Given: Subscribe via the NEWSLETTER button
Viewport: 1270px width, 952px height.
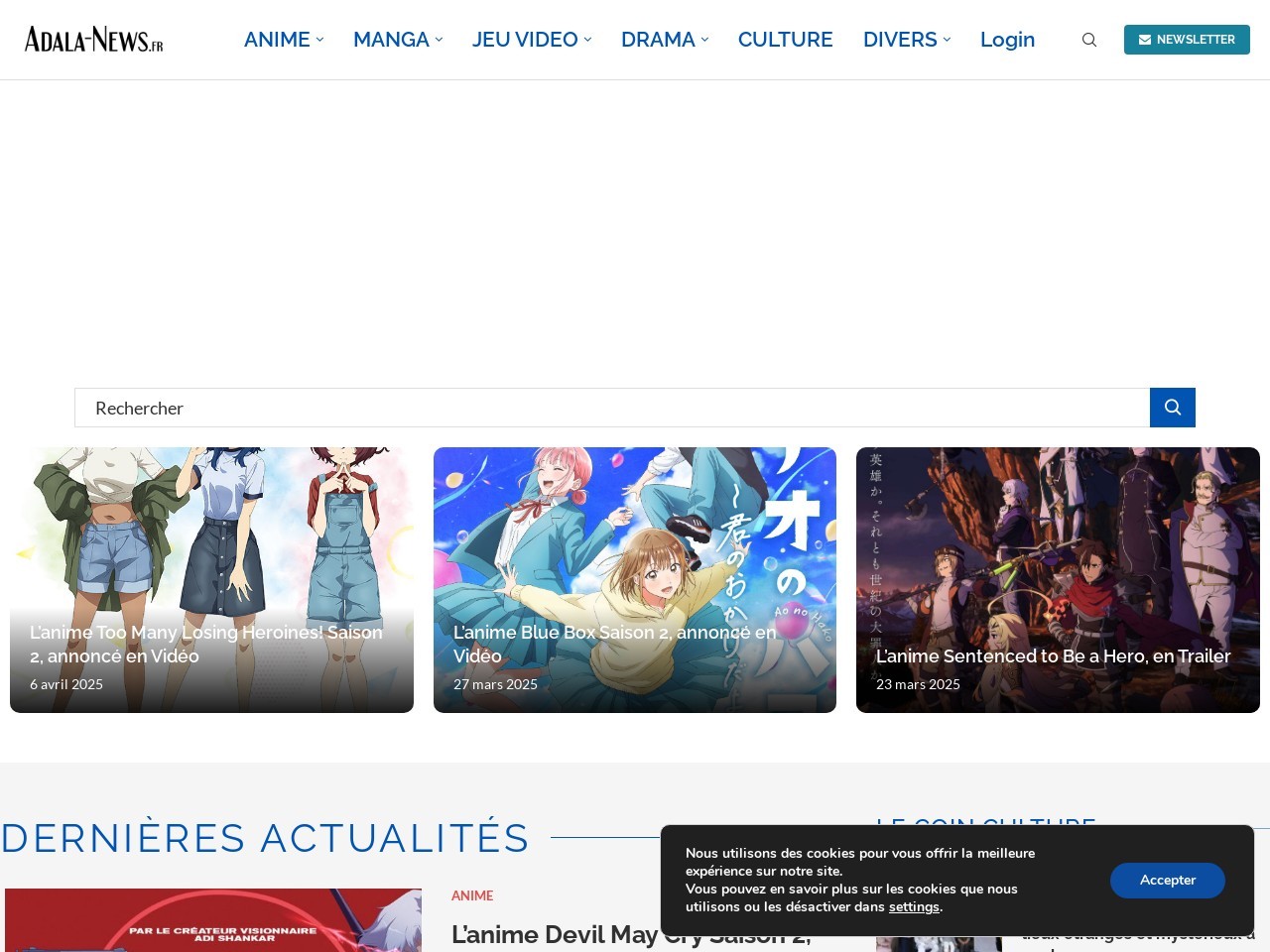Looking at the screenshot, I should click(x=1187, y=40).
